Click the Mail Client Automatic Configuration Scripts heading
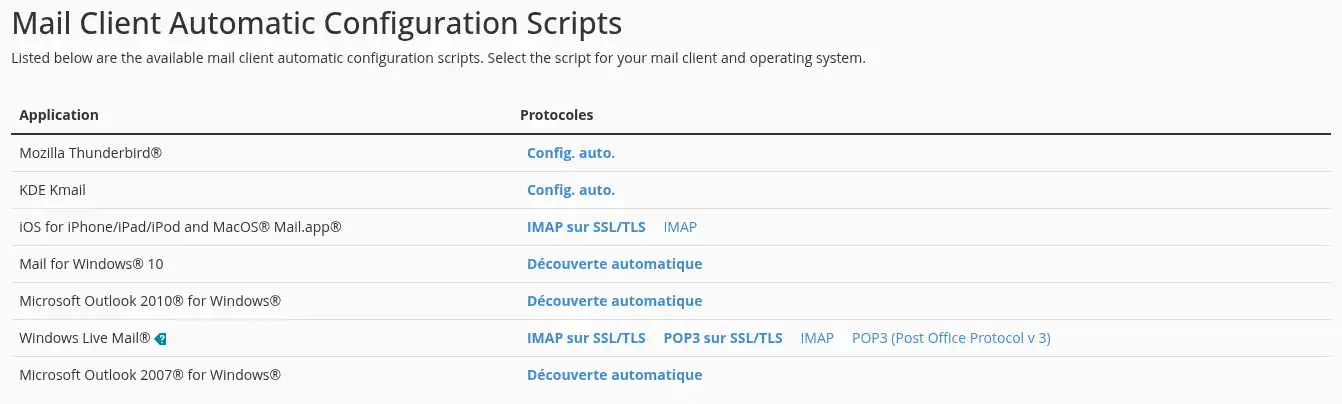 tap(316, 22)
